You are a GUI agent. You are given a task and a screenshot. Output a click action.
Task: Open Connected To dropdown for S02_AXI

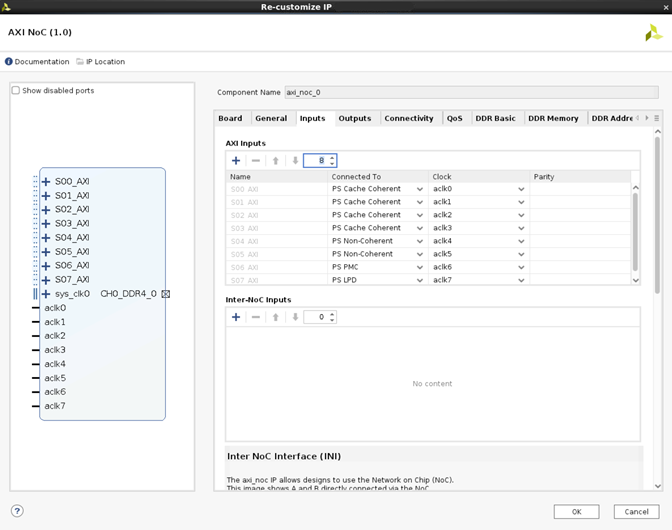point(420,215)
